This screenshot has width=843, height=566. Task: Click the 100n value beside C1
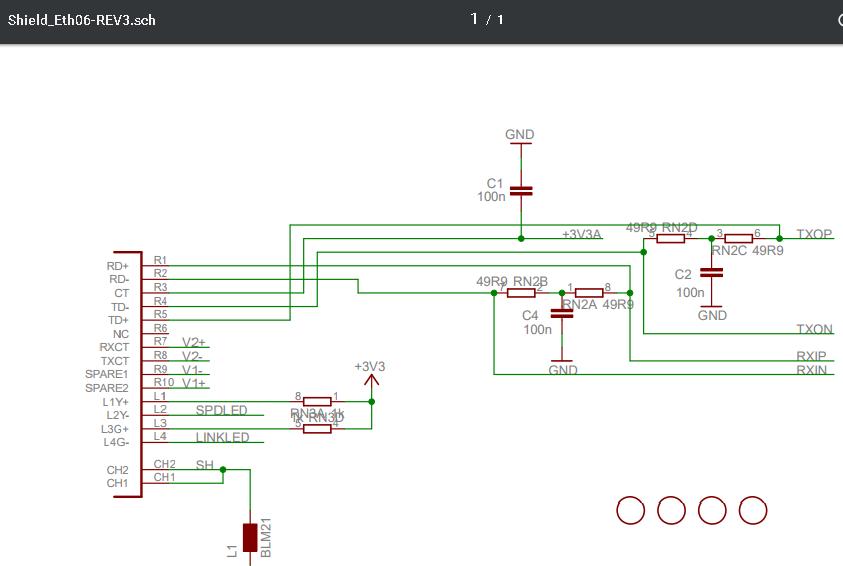tap(491, 197)
